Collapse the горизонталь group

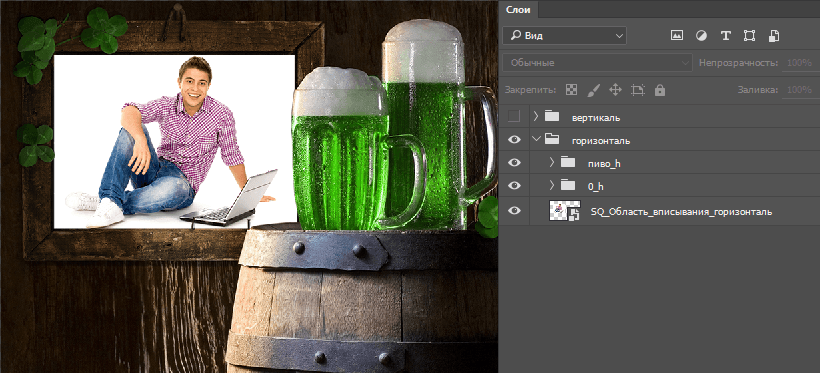point(536,139)
